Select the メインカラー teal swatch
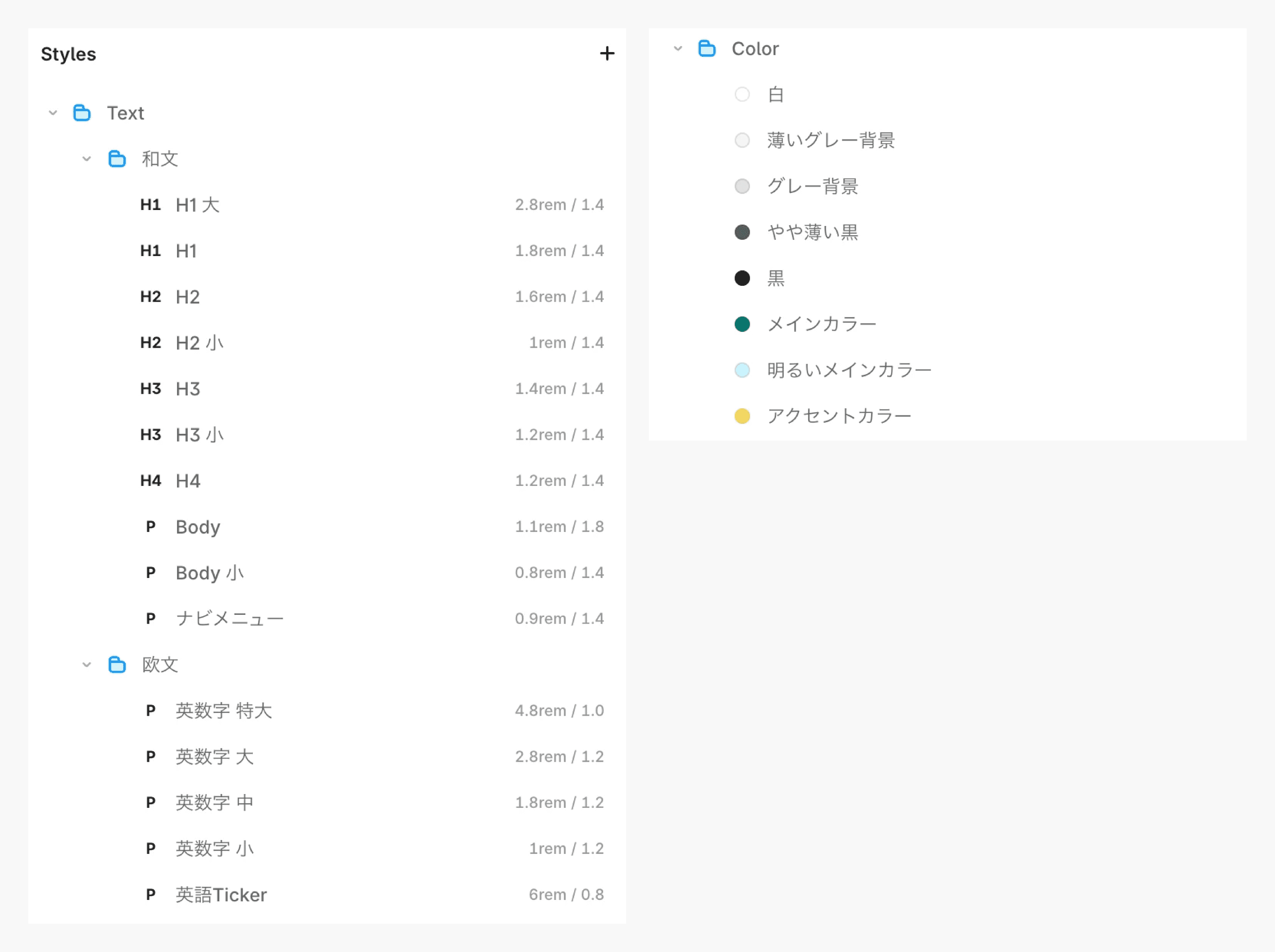This screenshot has width=1275, height=952. pos(742,324)
